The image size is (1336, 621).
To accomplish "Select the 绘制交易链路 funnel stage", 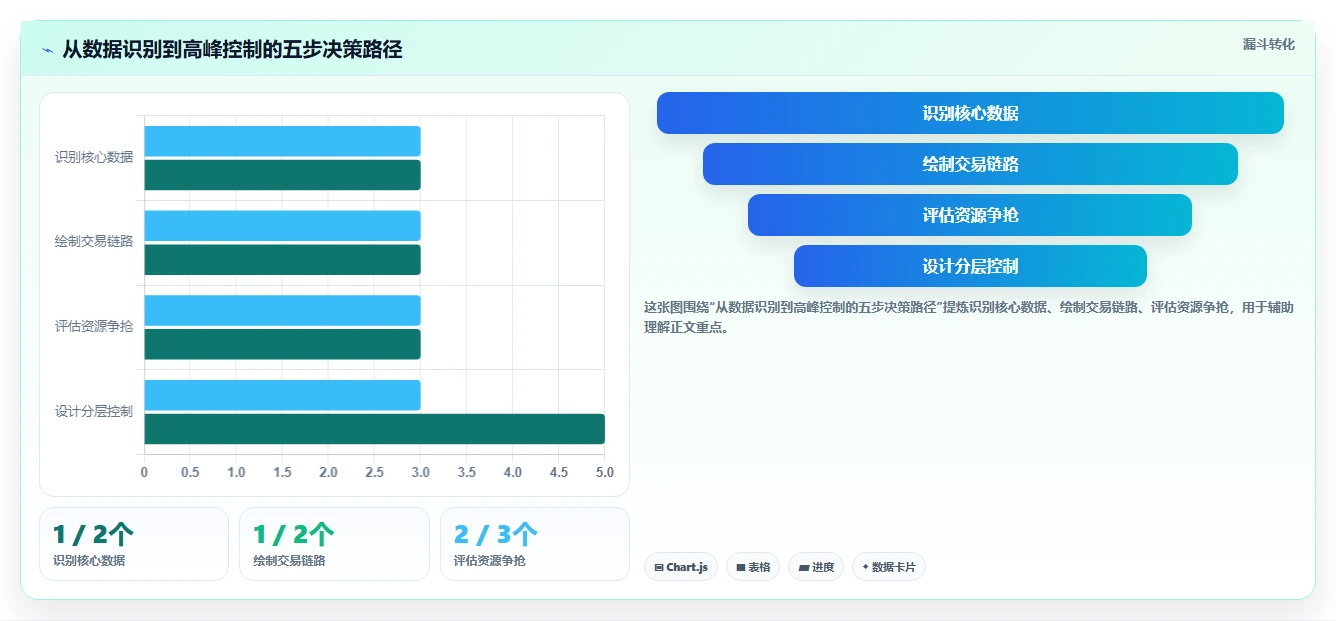I will coord(970,164).
